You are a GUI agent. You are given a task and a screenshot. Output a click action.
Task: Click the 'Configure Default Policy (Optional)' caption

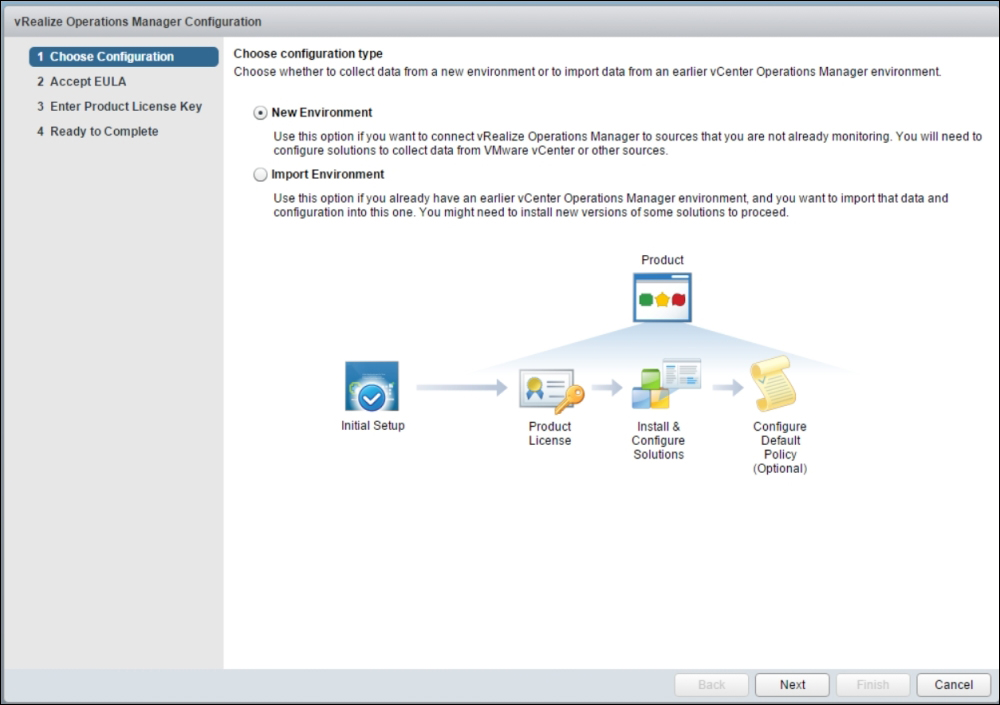(780, 448)
